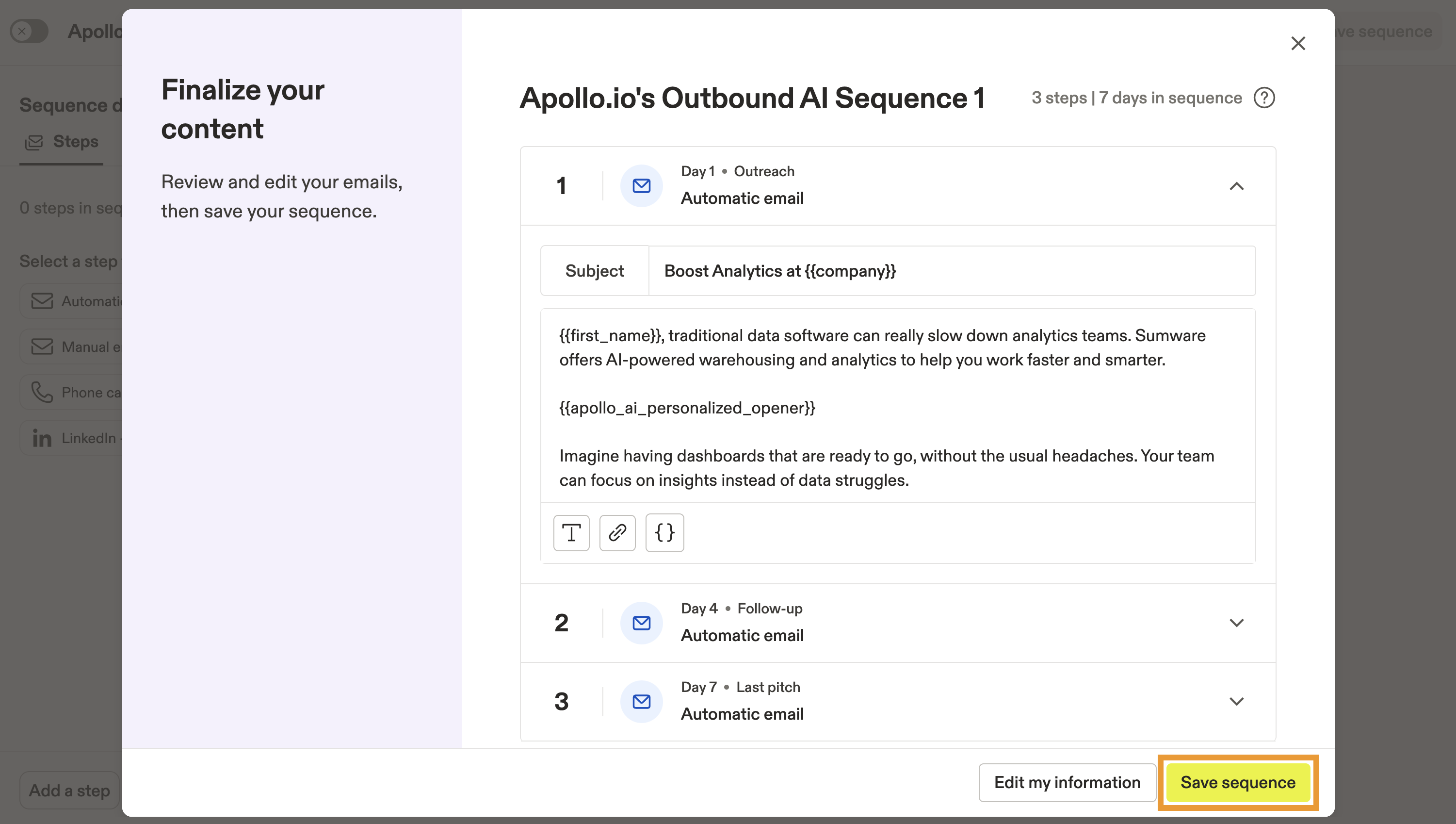Screen dimensions: 1456x824
Task: Click the phone handset icon in background
Action: (x=42, y=392)
